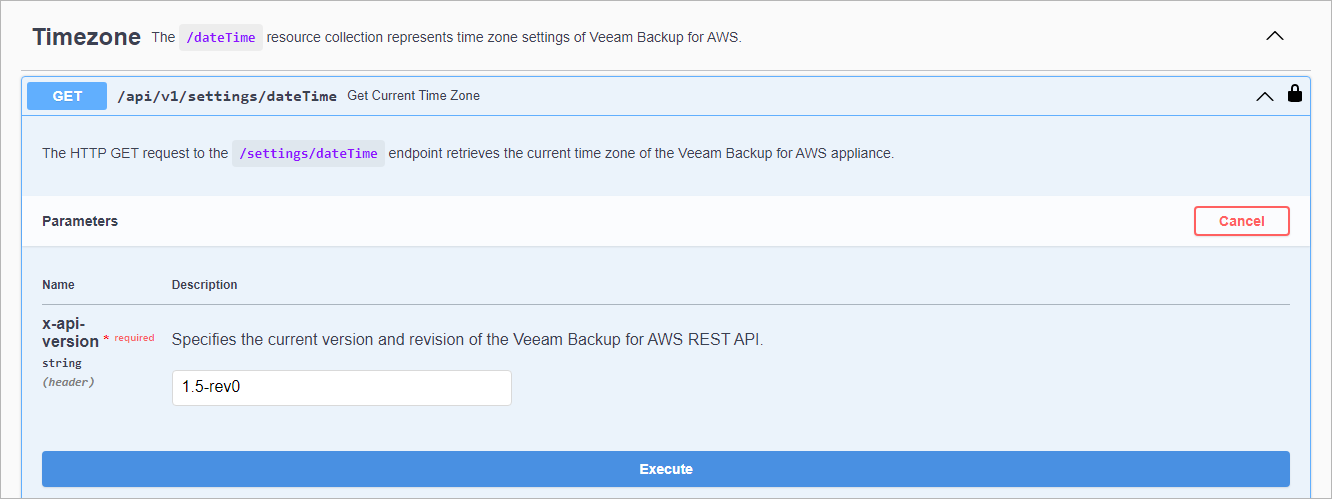Image resolution: width=1332 pixels, height=499 pixels.
Task: Click the Timezone section heading
Action: (x=86, y=37)
